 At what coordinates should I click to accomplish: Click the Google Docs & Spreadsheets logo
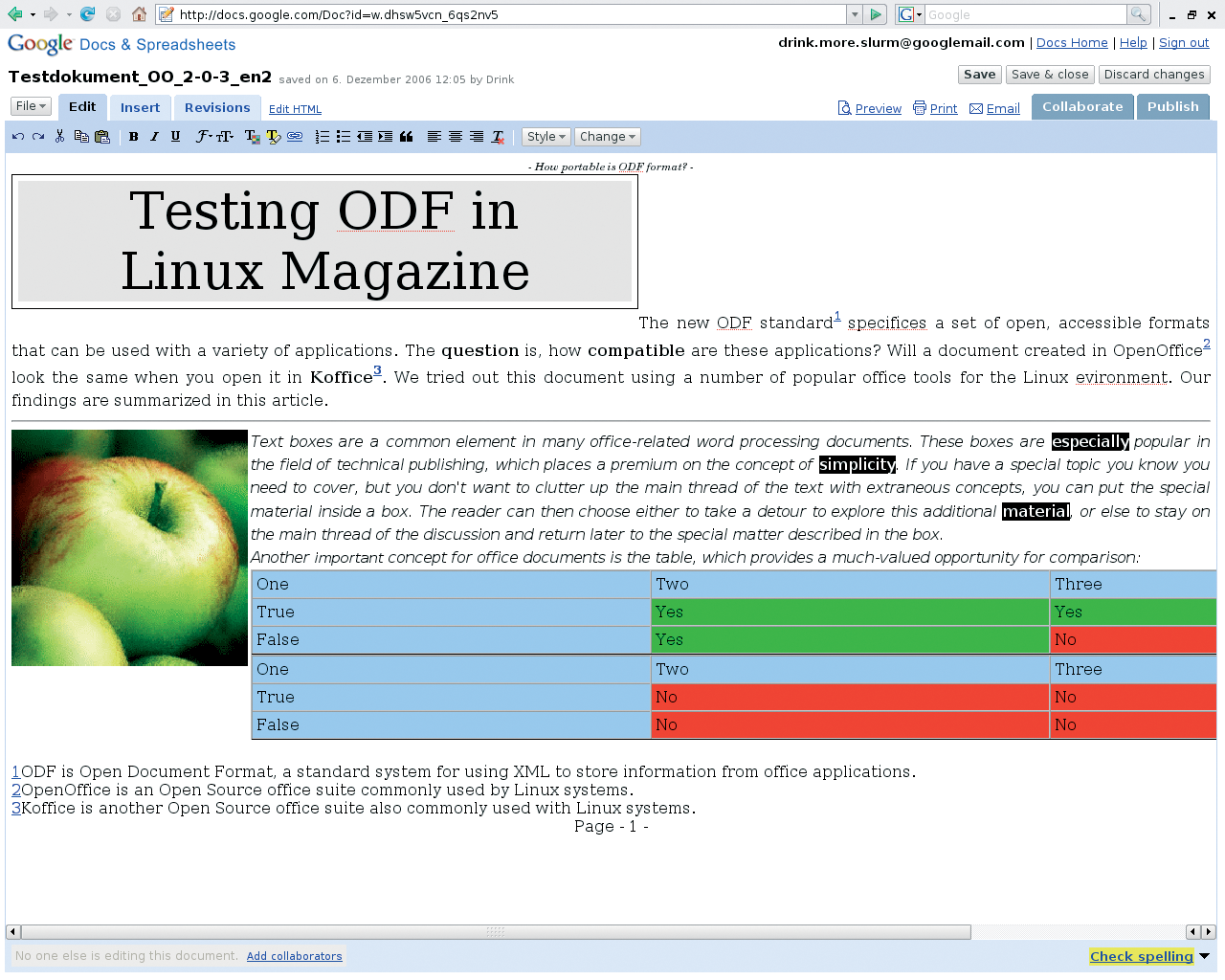[x=121, y=44]
